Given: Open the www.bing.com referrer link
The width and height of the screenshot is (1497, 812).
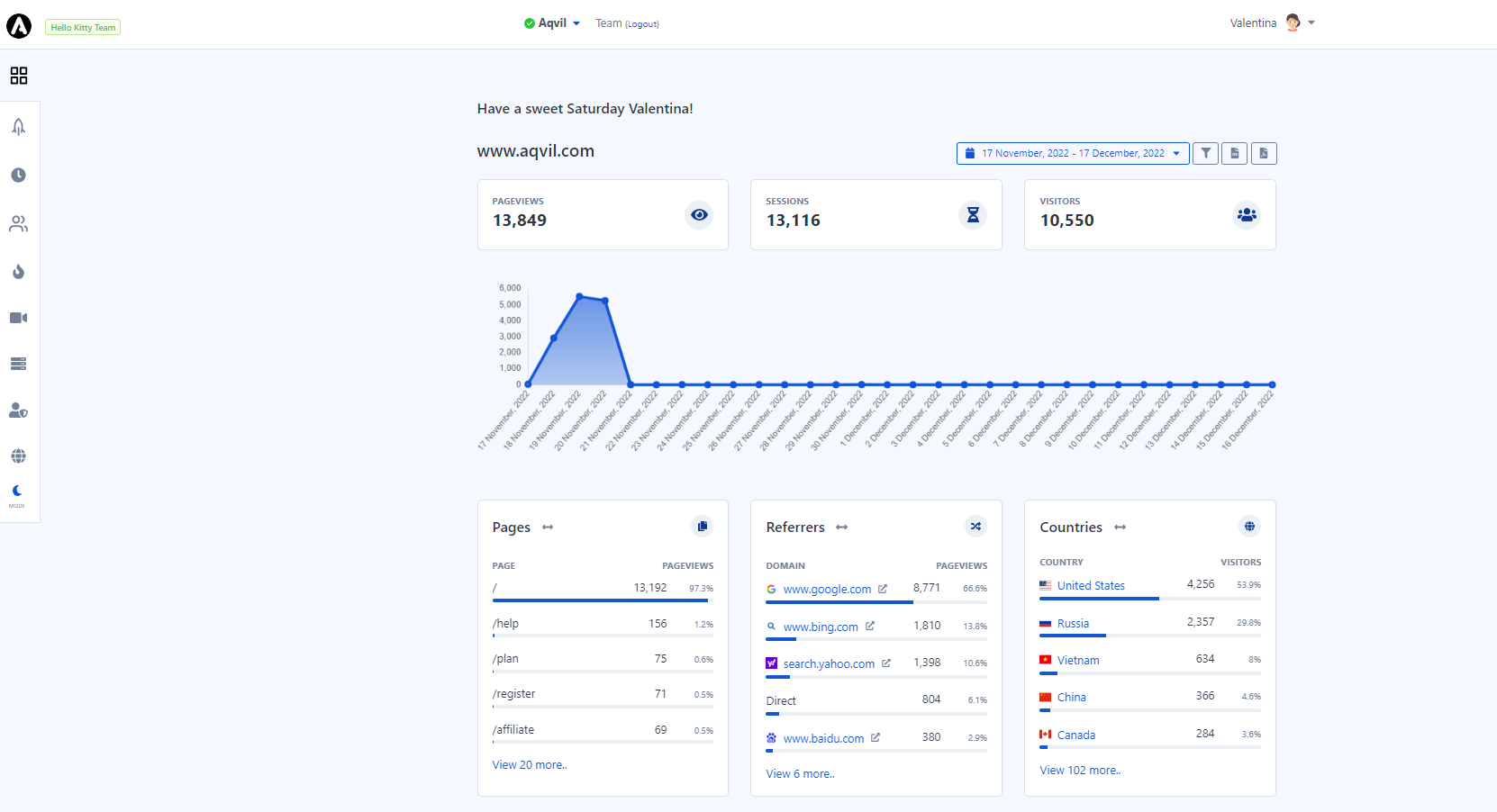Looking at the screenshot, I should pyautogui.click(x=821, y=627).
